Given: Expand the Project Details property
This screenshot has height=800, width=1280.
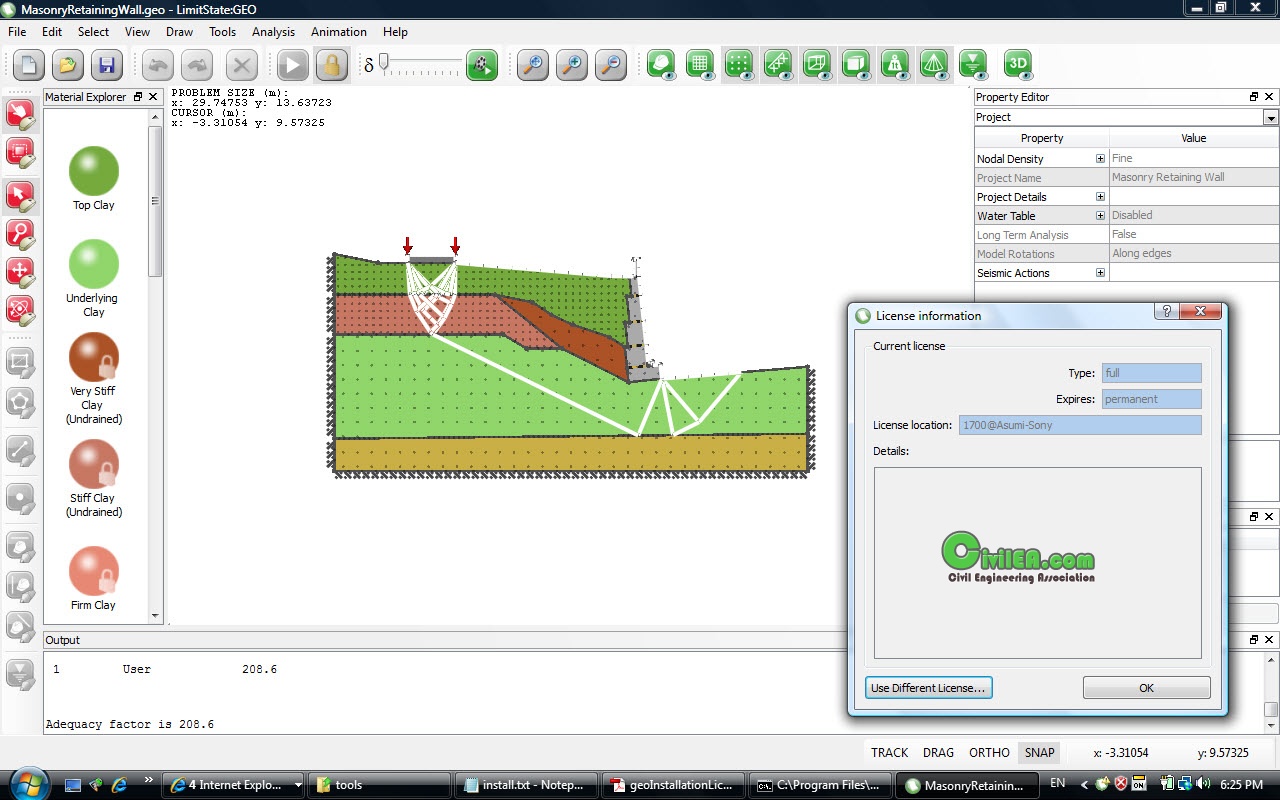Looking at the screenshot, I should point(1100,197).
